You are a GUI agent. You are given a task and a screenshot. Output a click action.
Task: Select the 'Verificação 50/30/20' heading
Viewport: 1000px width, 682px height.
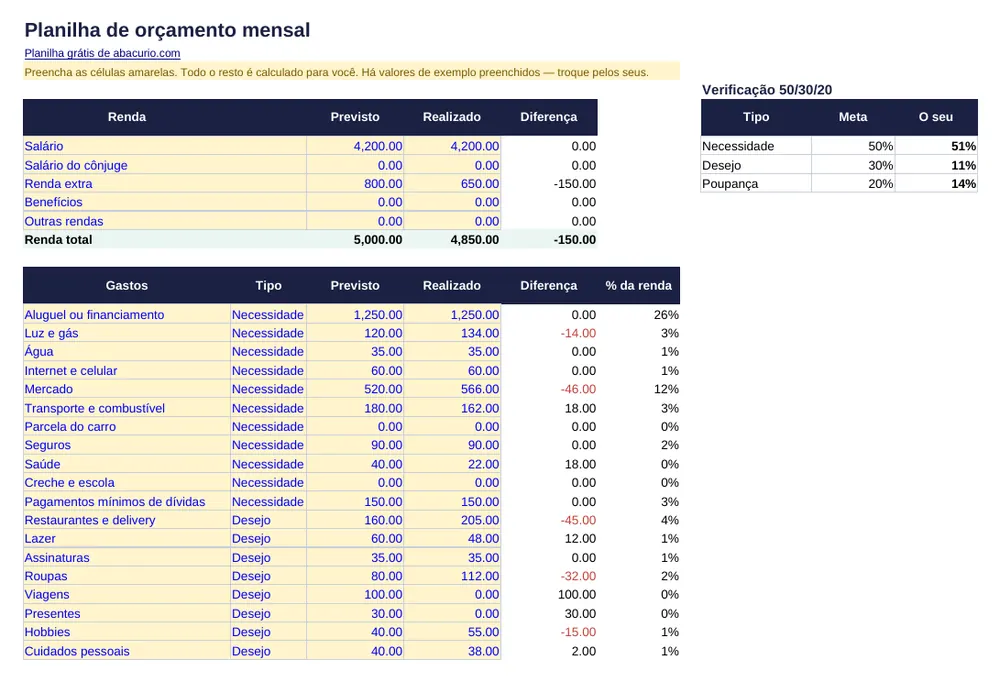click(767, 90)
